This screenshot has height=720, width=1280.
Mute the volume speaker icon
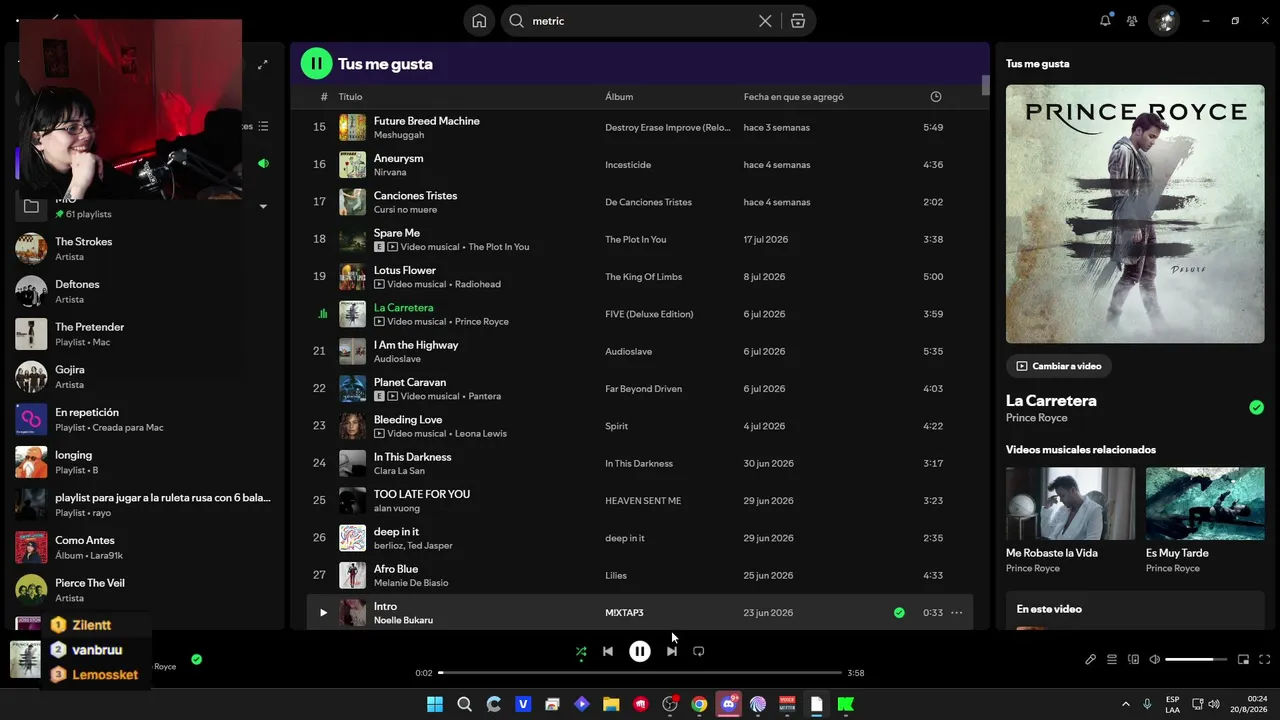[x=1155, y=660]
